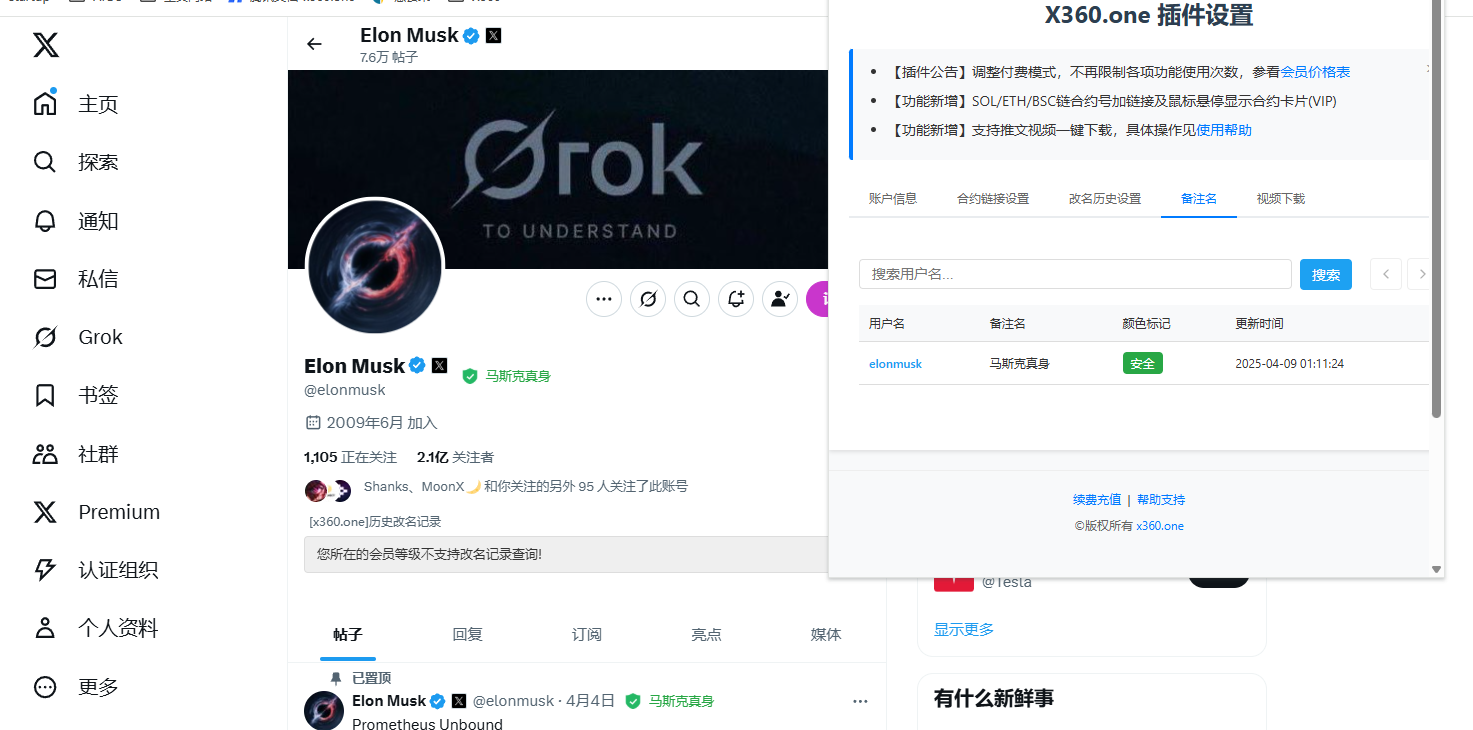
Task: Click the plugin panel scrollbar down arrow
Action: [1437, 569]
